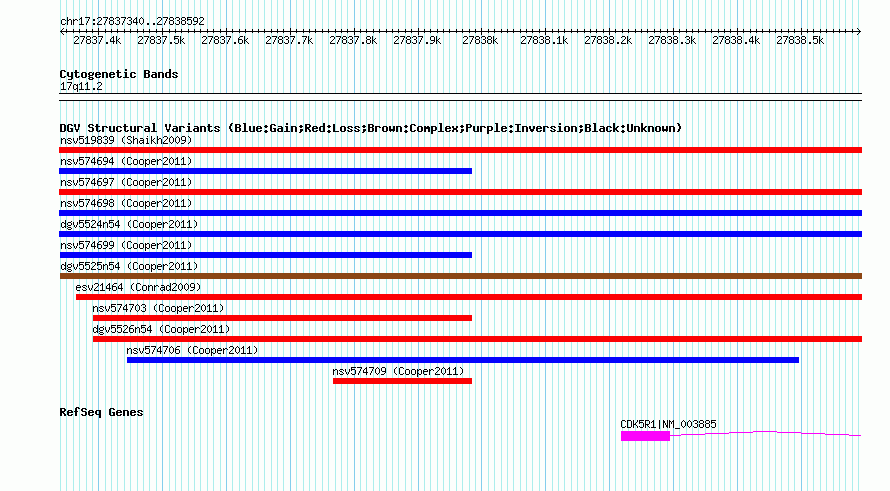Select the red nsv574697 loss bar

pos(460,192)
